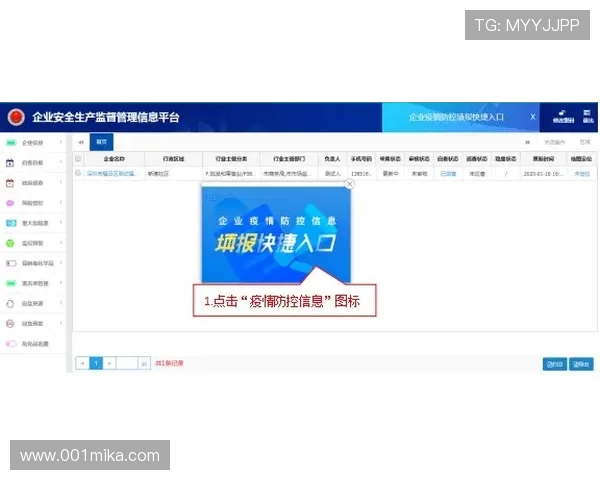This screenshot has width=600, height=480.
Task: Click the 手机号码 column header
Action: [361, 159]
